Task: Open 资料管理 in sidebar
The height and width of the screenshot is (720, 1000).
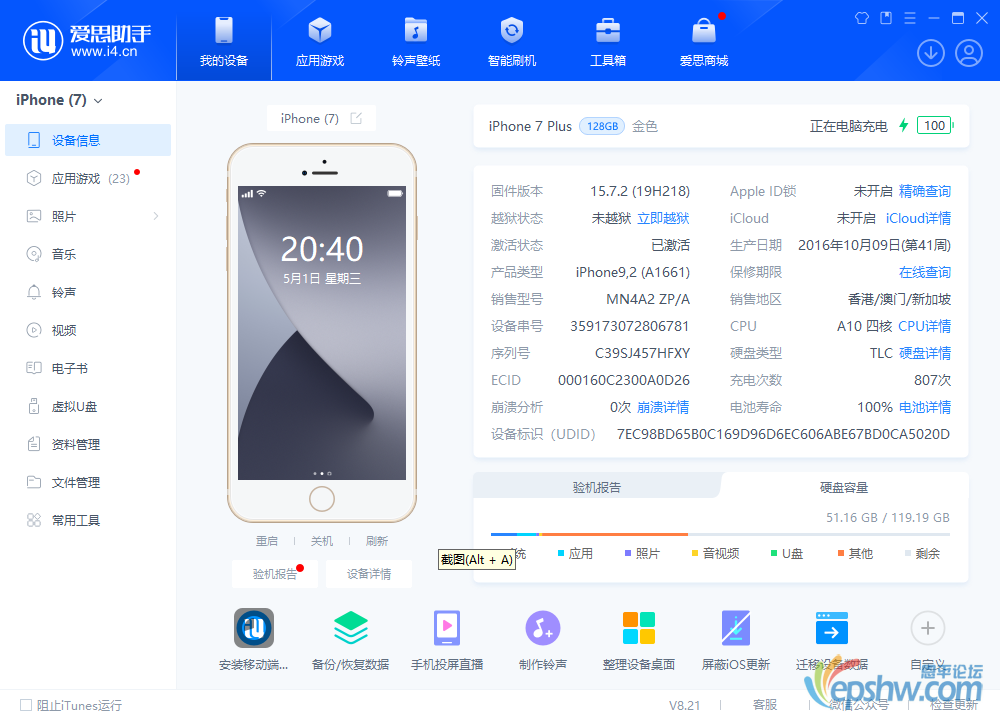Action: (88, 444)
